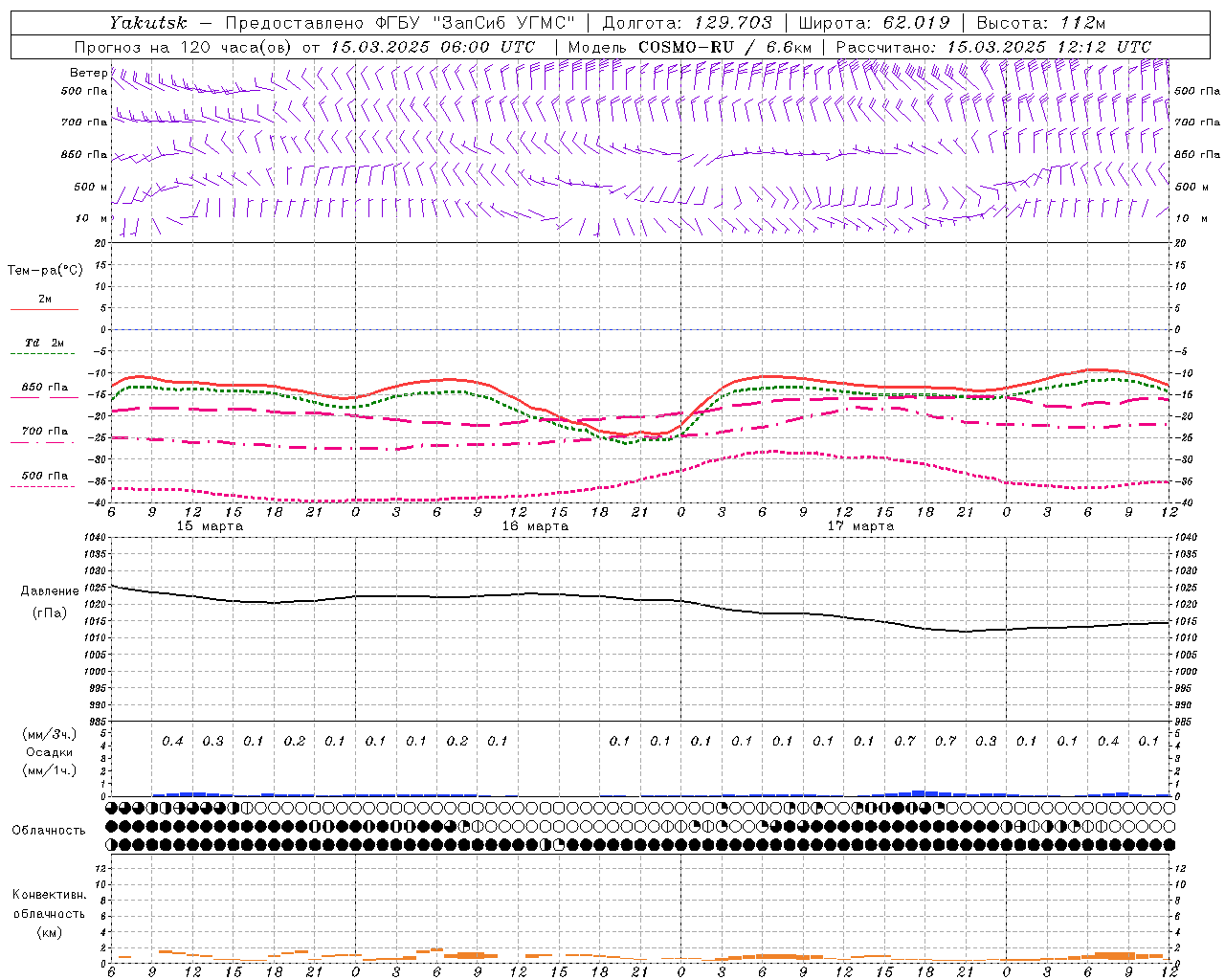Click the Конвективн. облачность label
This screenshot has height=980, width=1225.
(x=49, y=904)
